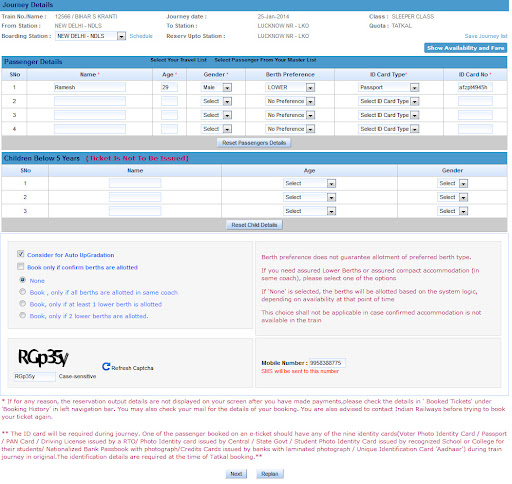Screen dimensions: 512x484
Task: Open Berth Preference dropdown showing LOWER
Action: pyautogui.click(x=290, y=87)
